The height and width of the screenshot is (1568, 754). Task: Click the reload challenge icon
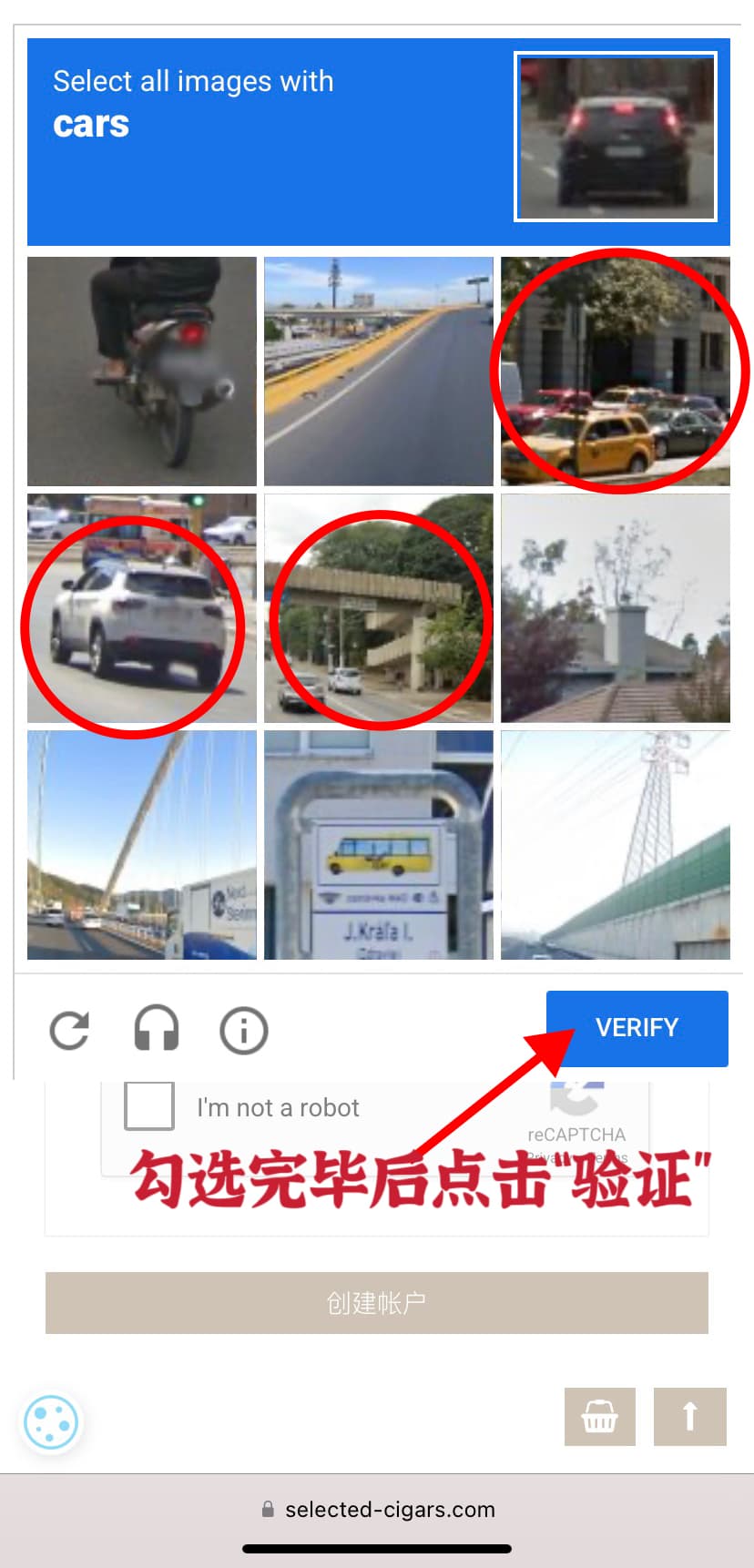(69, 1030)
